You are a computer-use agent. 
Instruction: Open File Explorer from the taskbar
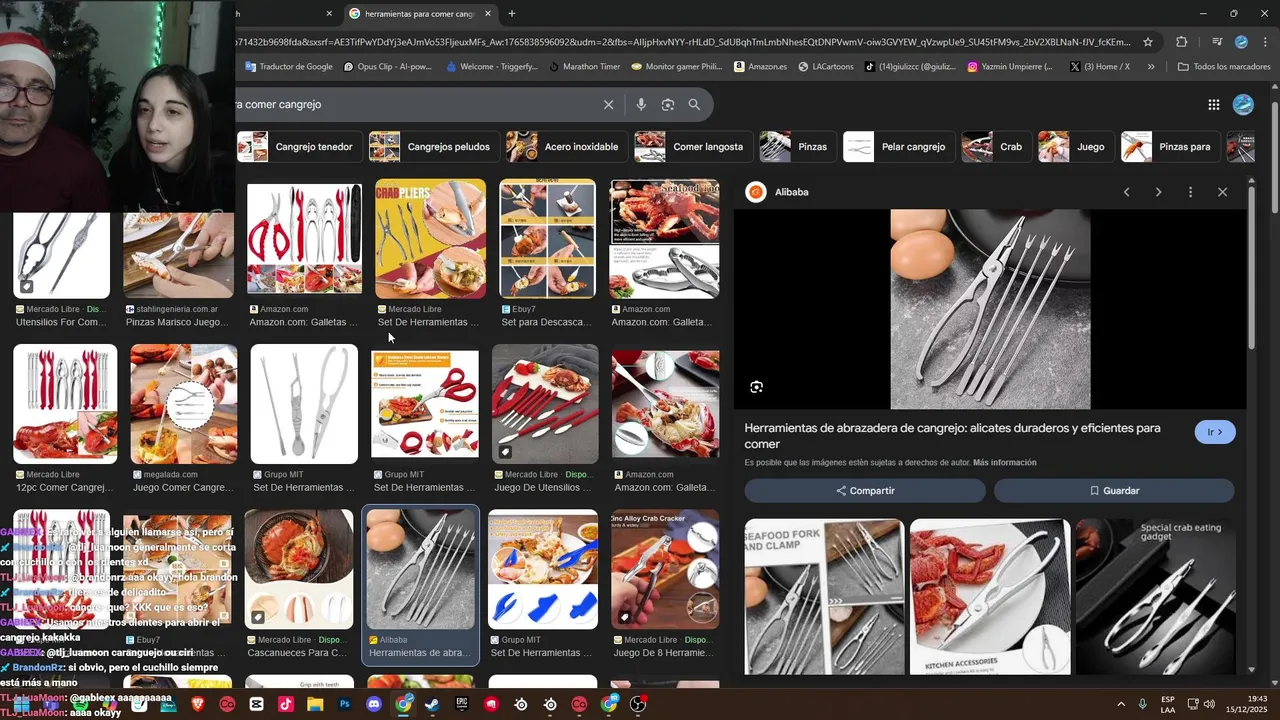(x=315, y=704)
